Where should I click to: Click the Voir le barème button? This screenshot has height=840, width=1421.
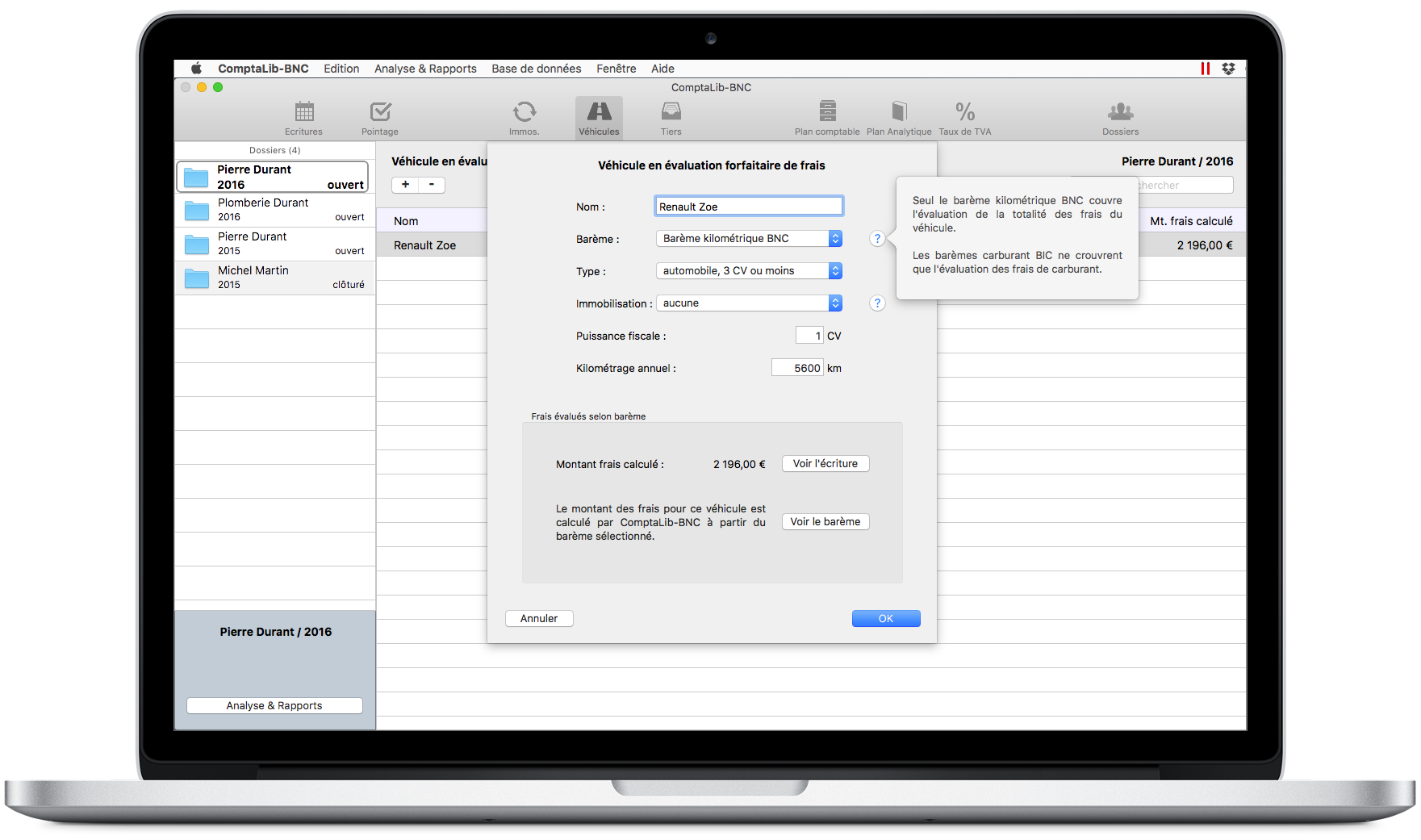click(x=825, y=522)
